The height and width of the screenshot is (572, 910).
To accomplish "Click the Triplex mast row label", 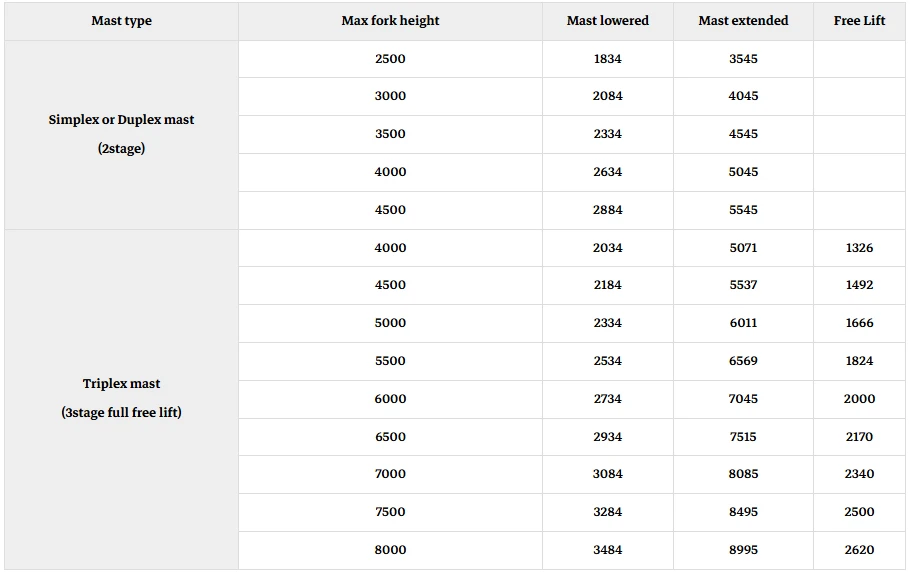I will [x=121, y=399].
